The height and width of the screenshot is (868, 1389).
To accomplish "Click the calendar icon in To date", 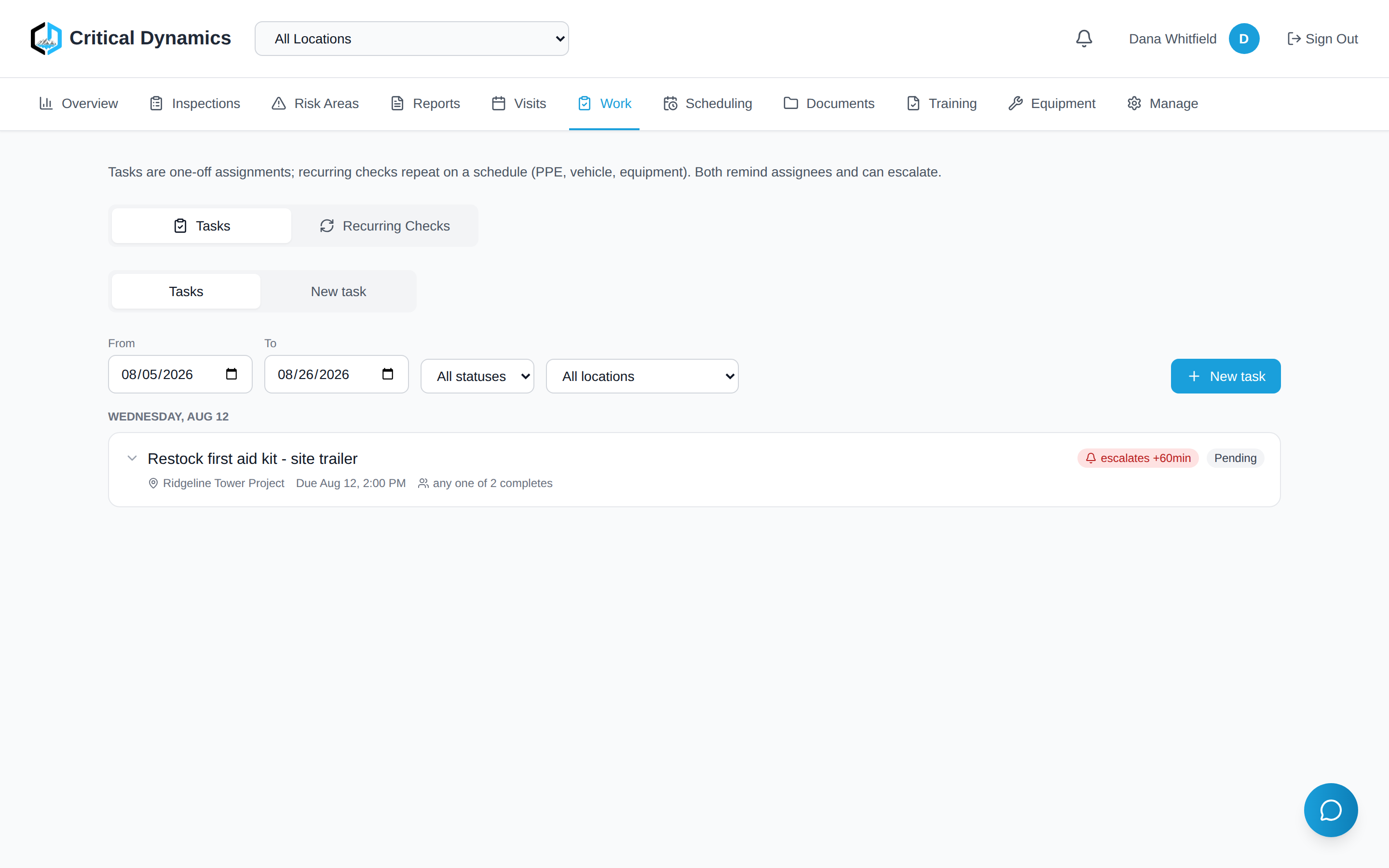I will 387,374.
